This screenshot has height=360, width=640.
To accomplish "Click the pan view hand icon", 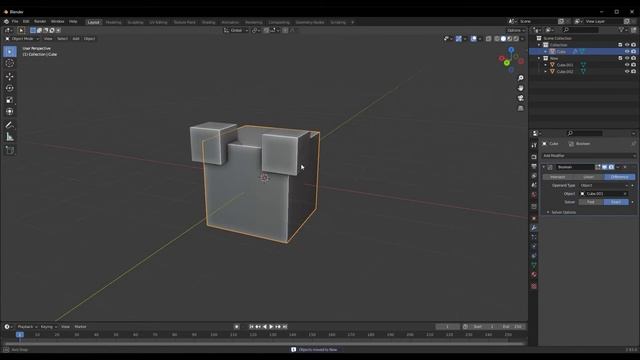I will [520, 88].
